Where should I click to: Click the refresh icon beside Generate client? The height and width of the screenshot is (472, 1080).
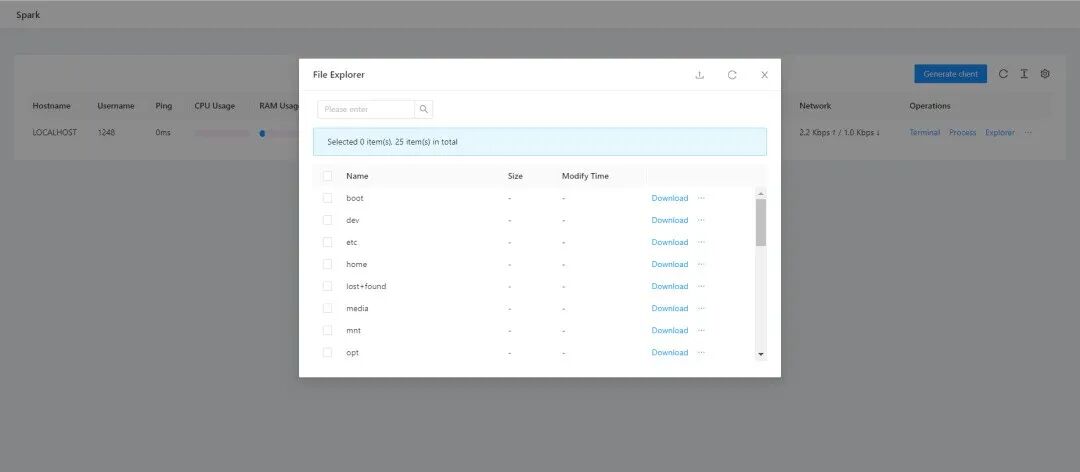(1004, 74)
